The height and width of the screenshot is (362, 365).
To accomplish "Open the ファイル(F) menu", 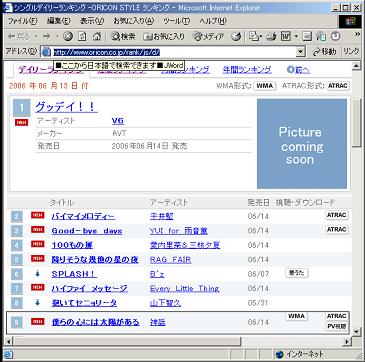I will pos(23,21).
